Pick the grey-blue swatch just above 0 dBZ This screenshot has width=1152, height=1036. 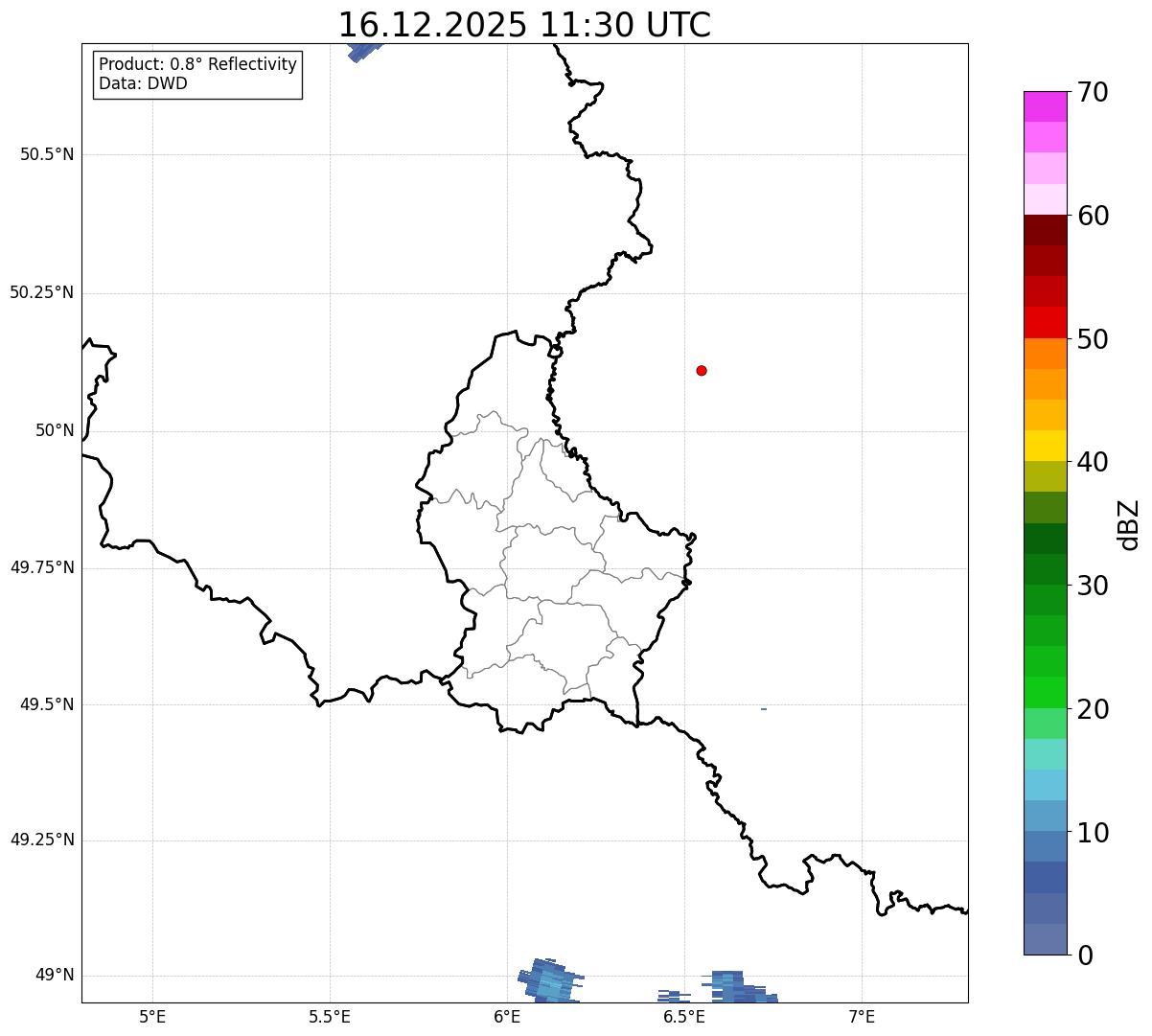point(1045,939)
